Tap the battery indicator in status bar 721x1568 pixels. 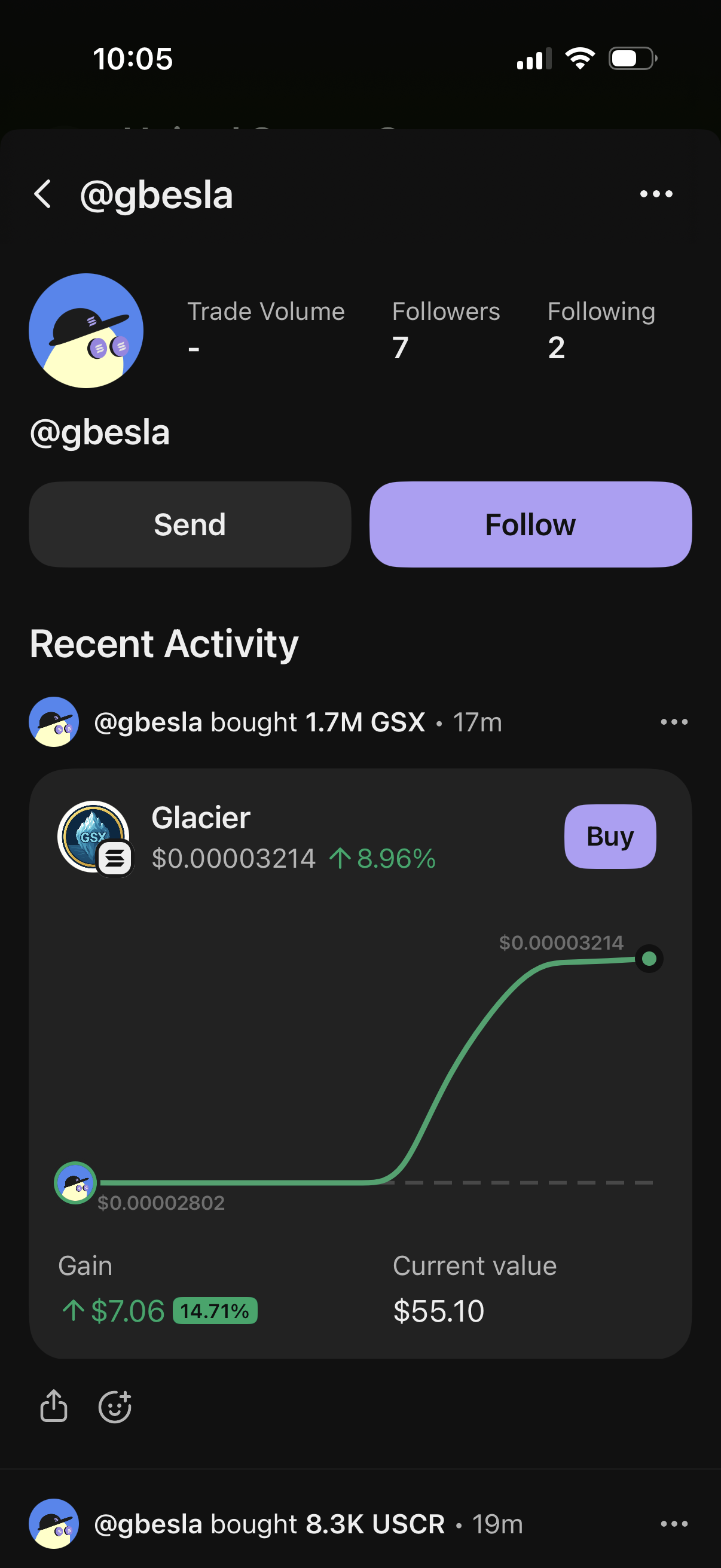pyautogui.click(x=632, y=59)
